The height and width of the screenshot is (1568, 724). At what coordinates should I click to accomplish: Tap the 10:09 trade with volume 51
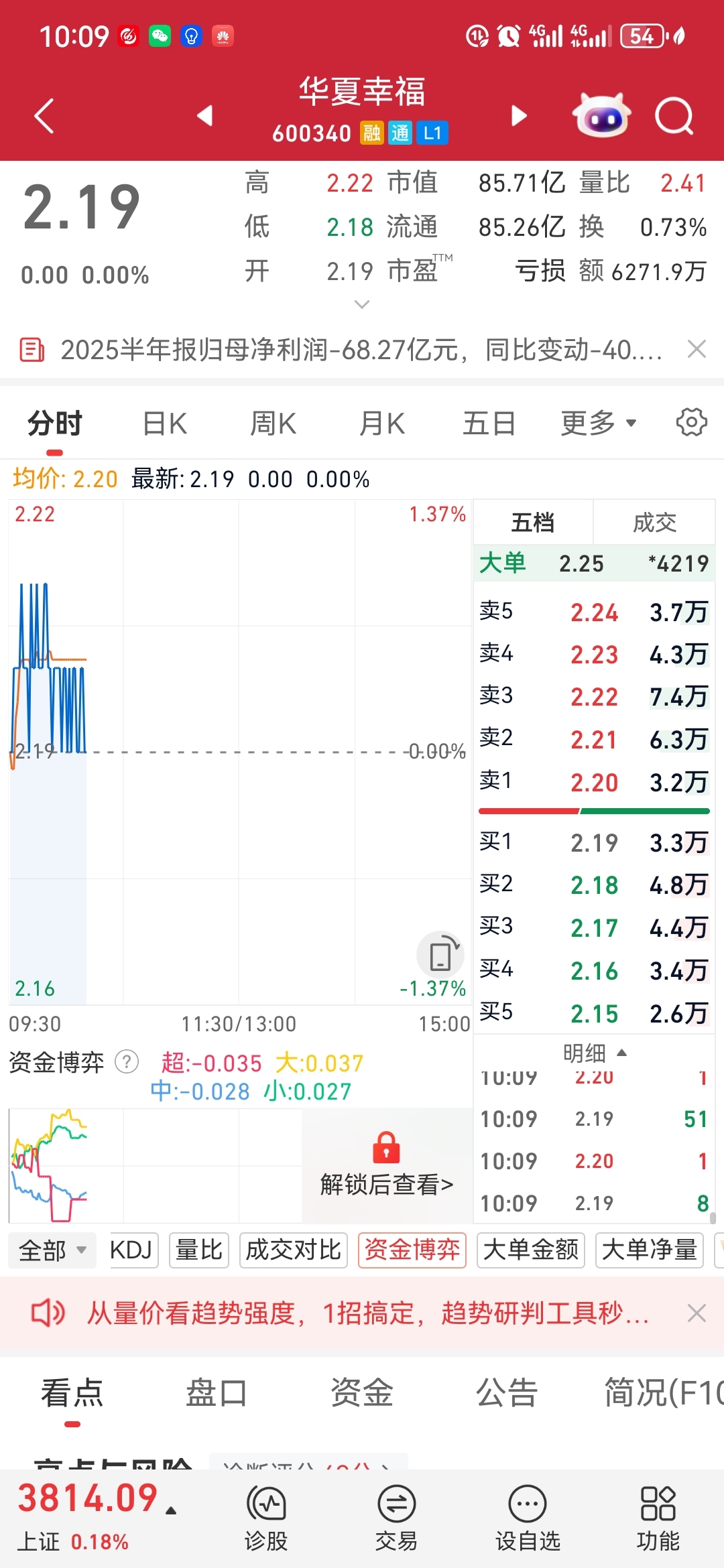coord(594,1119)
